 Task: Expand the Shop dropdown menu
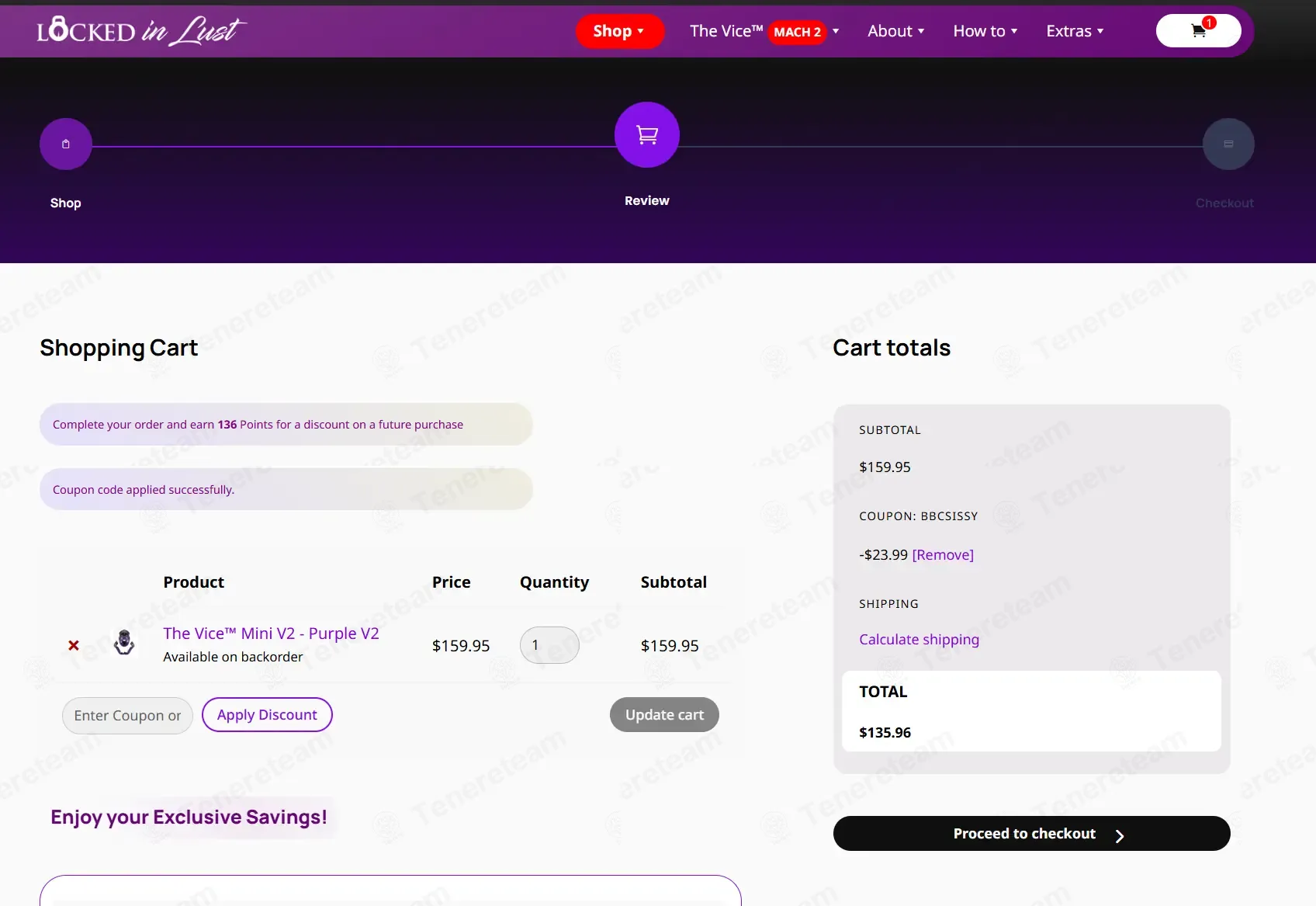pyautogui.click(x=619, y=31)
